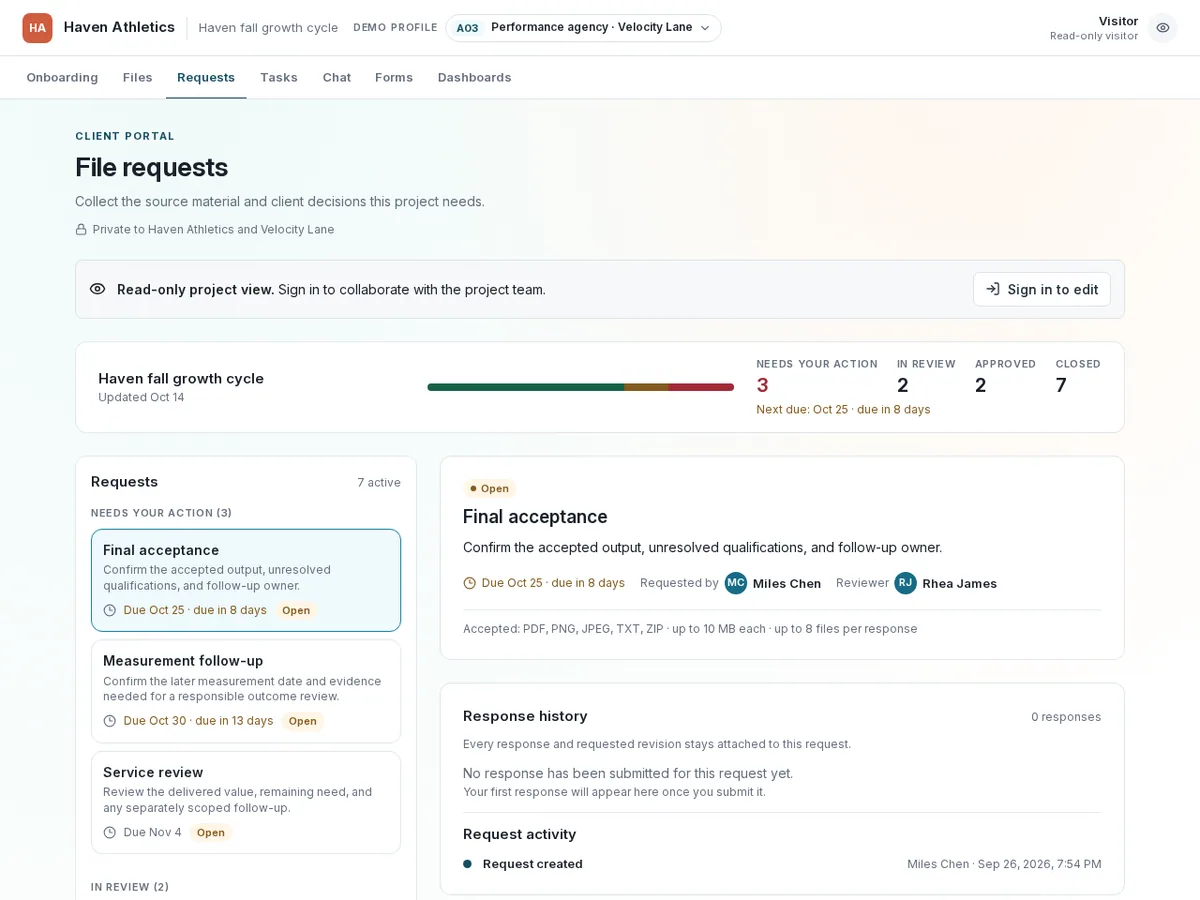Click the NEEDS YOUR ACTION (3) section header

pos(161,513)
